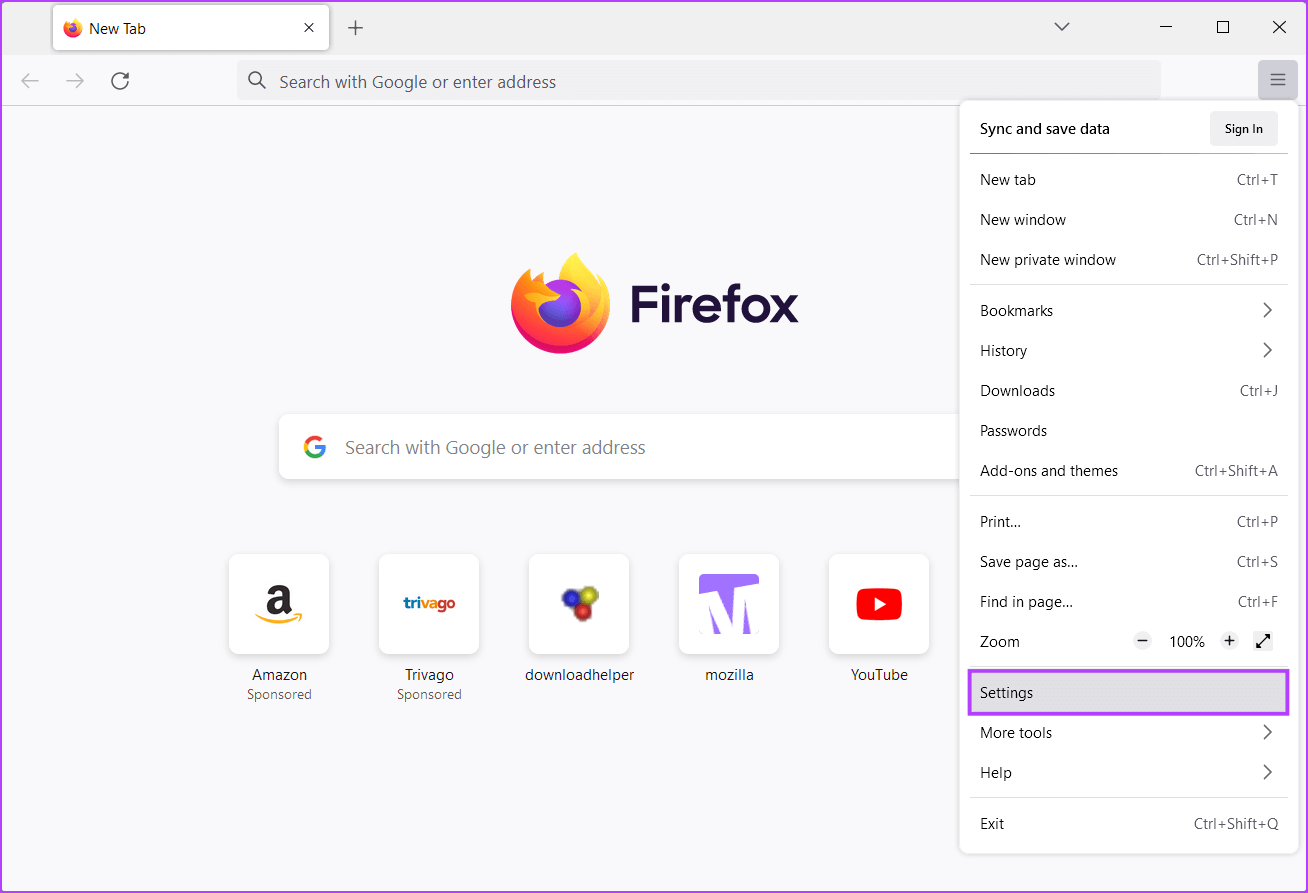Screen dimensions: 1308x893
Task: Focus the center Google search box
Action: tap(618, 447)
